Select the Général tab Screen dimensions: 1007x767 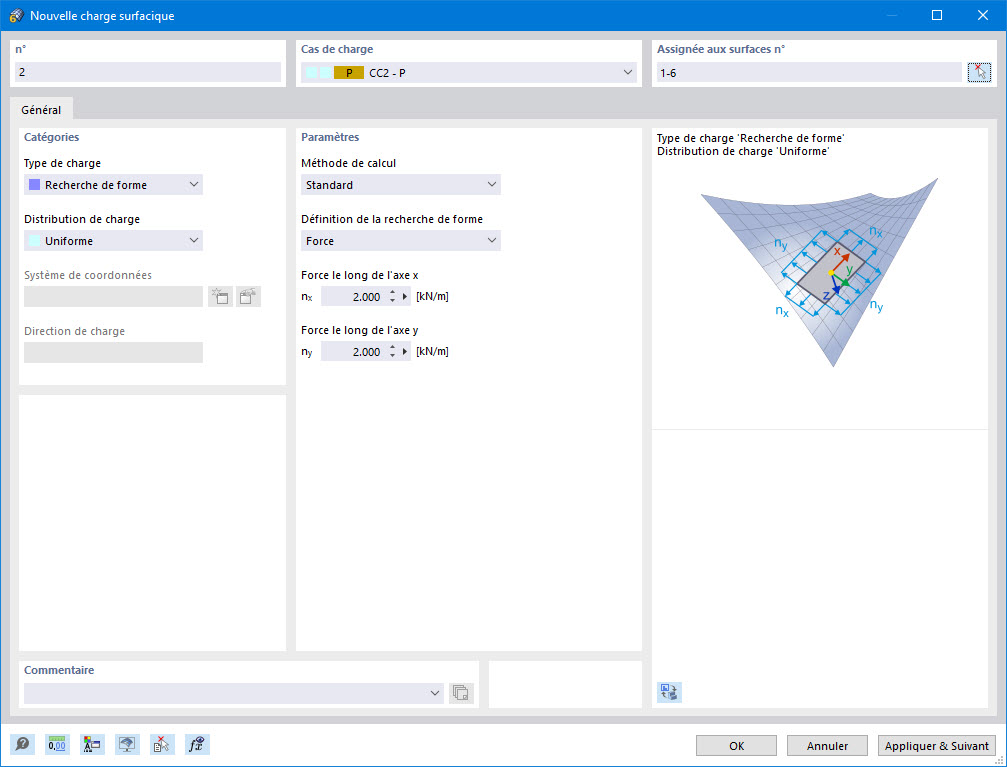(41, 110)
